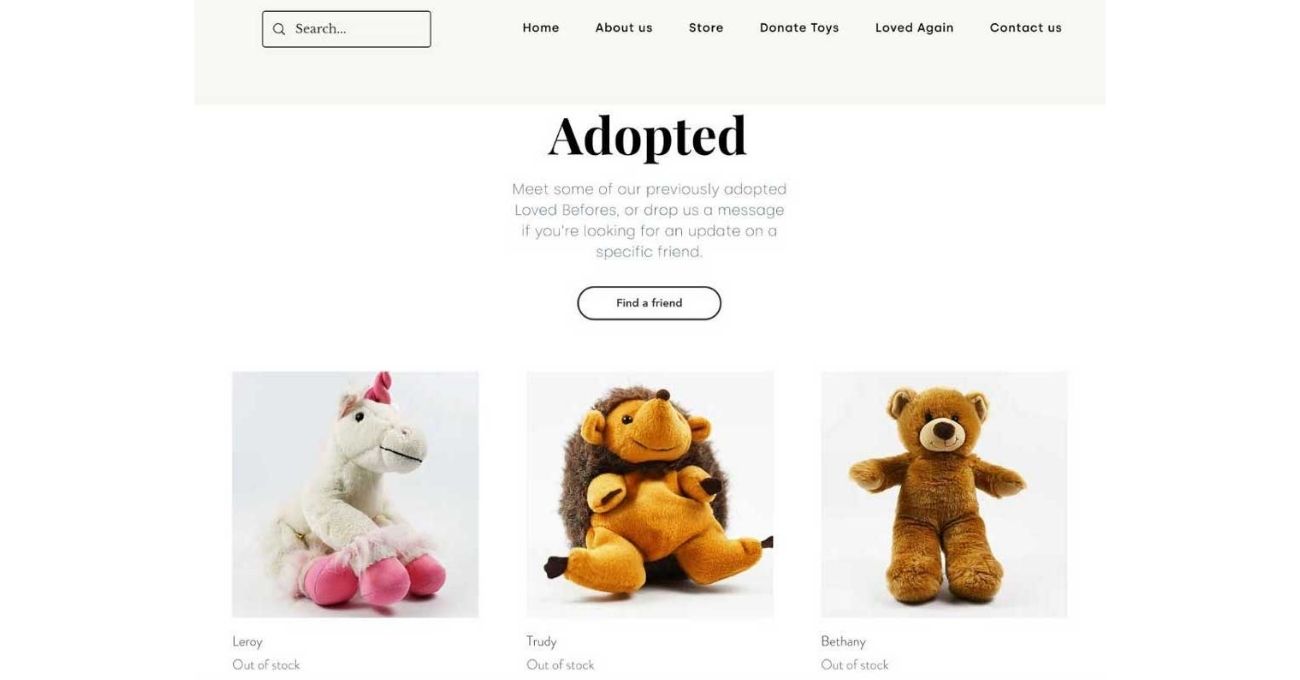The height and width of the screenshot is (680, 1300).
Task: Click the intro paragraph about Loved Befores
Action: click(x=649, y=220)
